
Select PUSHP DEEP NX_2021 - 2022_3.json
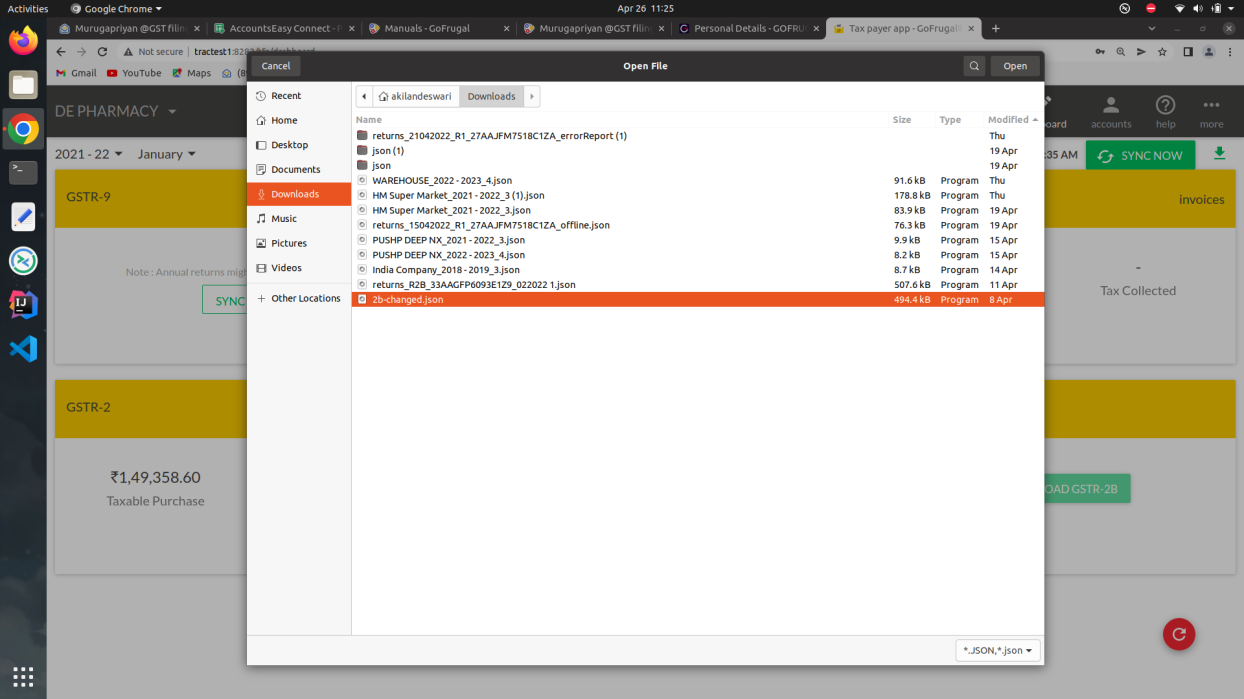pos(698,240)
